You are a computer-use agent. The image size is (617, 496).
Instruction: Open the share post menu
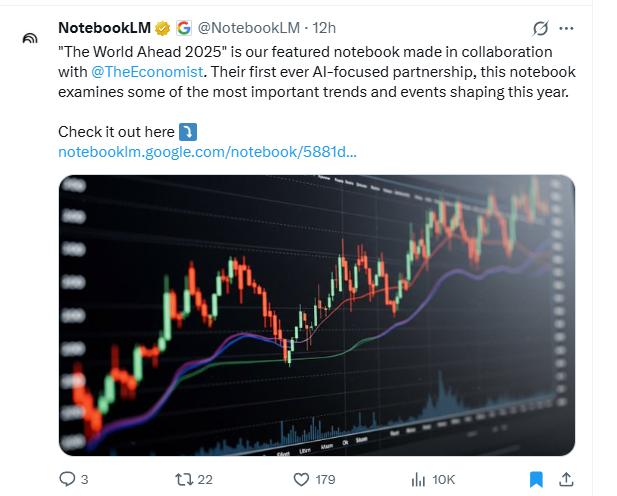tap(565, 479)
